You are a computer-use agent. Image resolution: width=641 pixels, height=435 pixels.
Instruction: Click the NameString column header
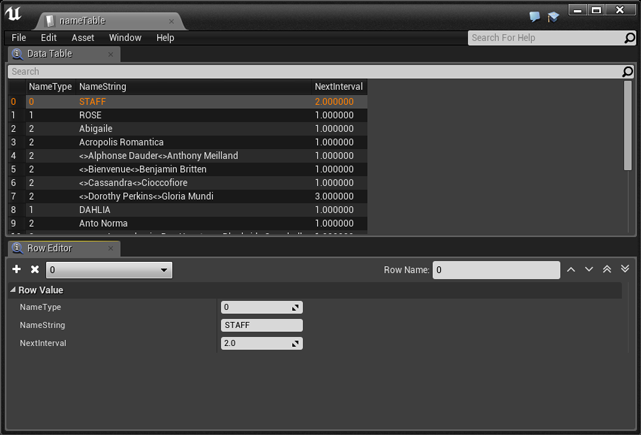(194, 87)
